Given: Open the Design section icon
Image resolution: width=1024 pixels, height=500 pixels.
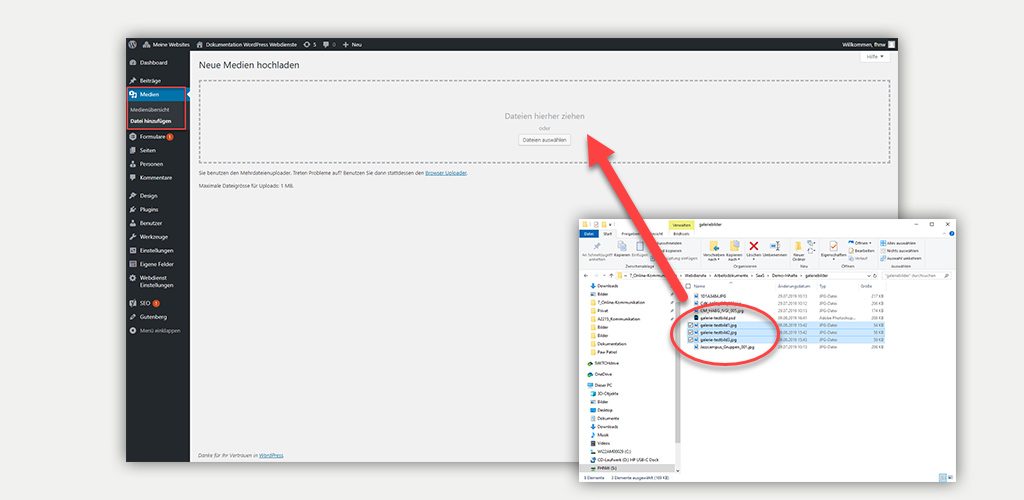Looking at the screenshot, I should 133,196.
